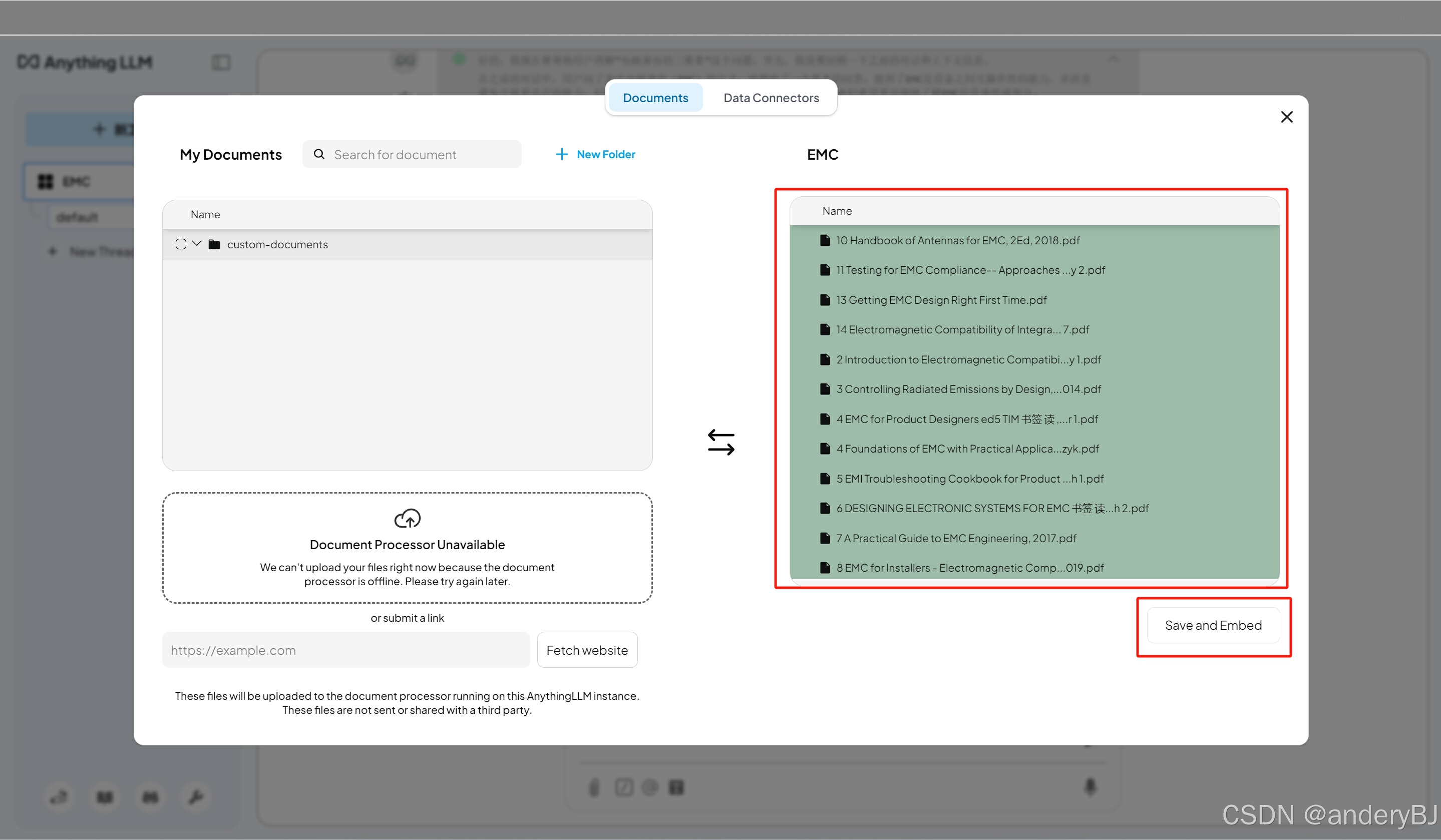Switch to the Data Connectors tab
The width and height of the screenshot is (1441, 840).
[770, 98]
